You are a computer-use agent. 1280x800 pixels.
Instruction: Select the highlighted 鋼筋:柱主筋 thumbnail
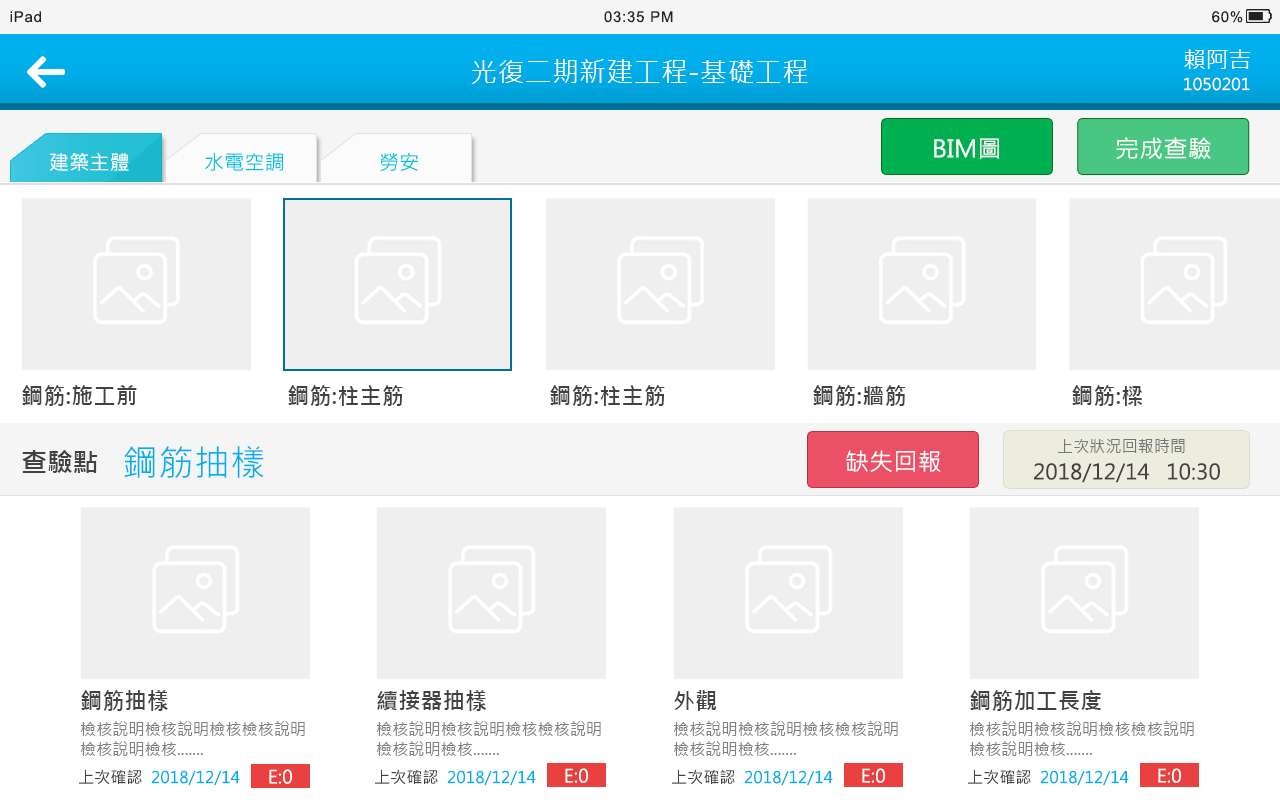397,284
